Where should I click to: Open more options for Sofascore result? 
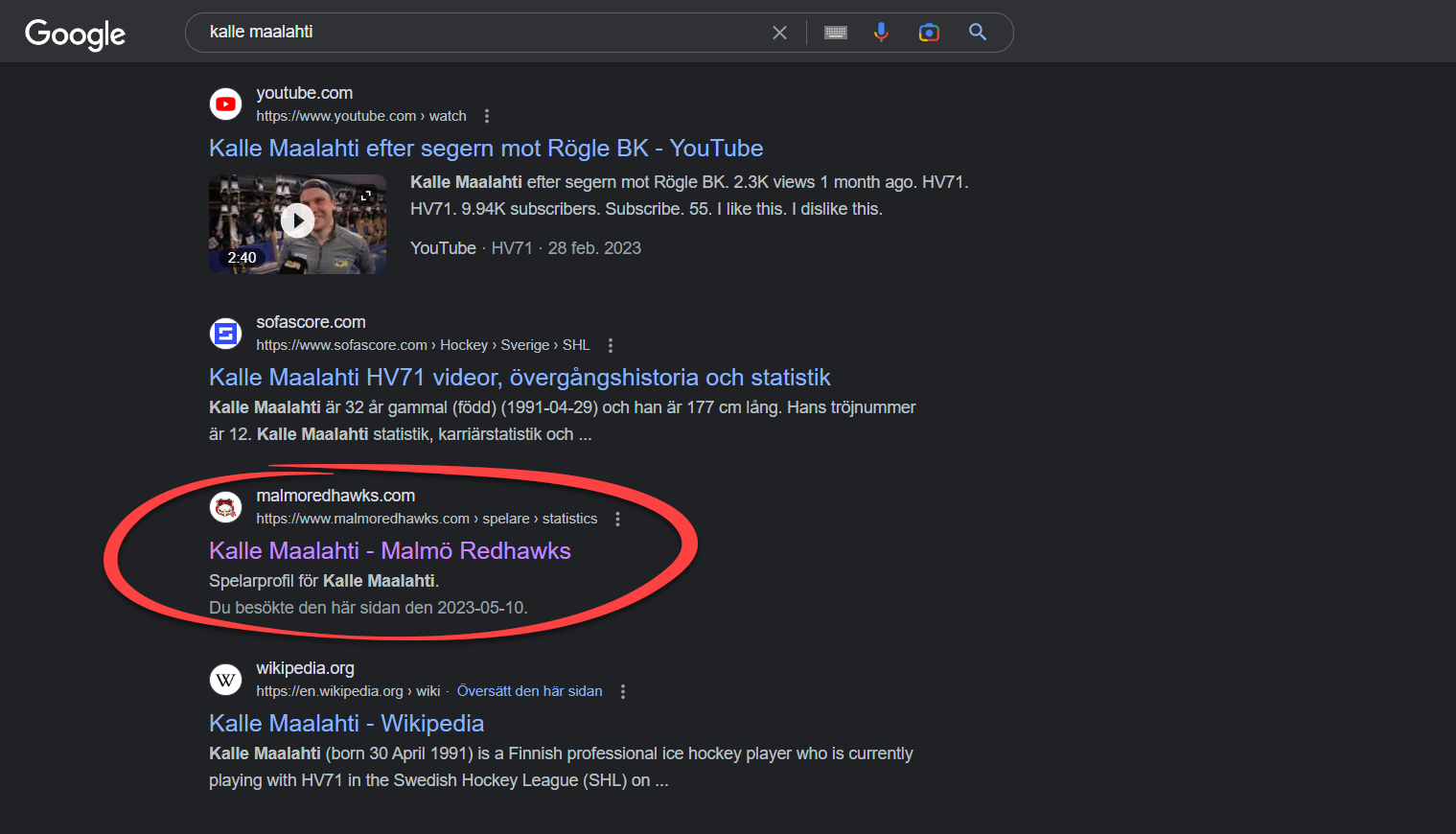click(611, 345)
